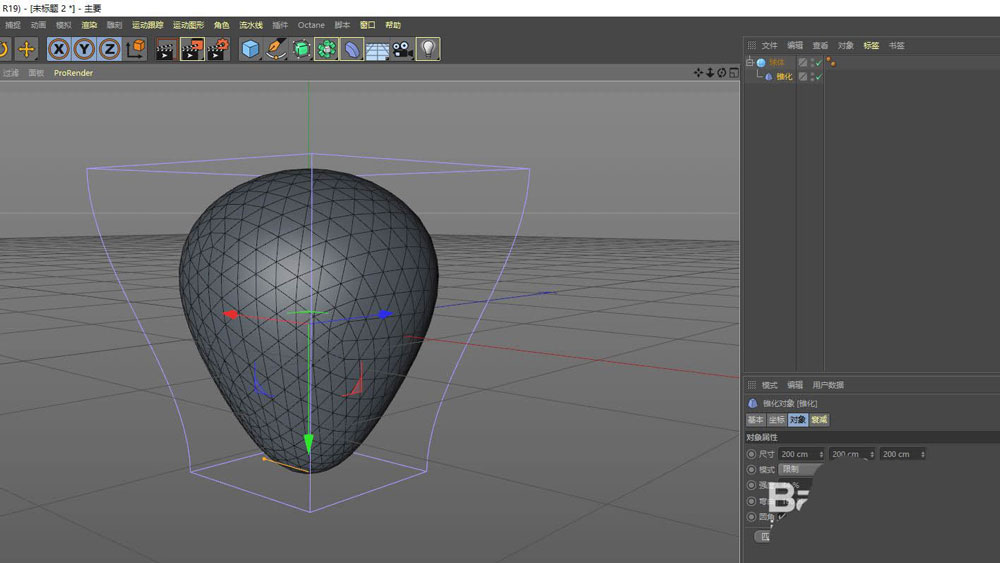Add a cube primitive object
Image resolution: width=1000 pixels, height=563 pixels.
pos(250,48)
